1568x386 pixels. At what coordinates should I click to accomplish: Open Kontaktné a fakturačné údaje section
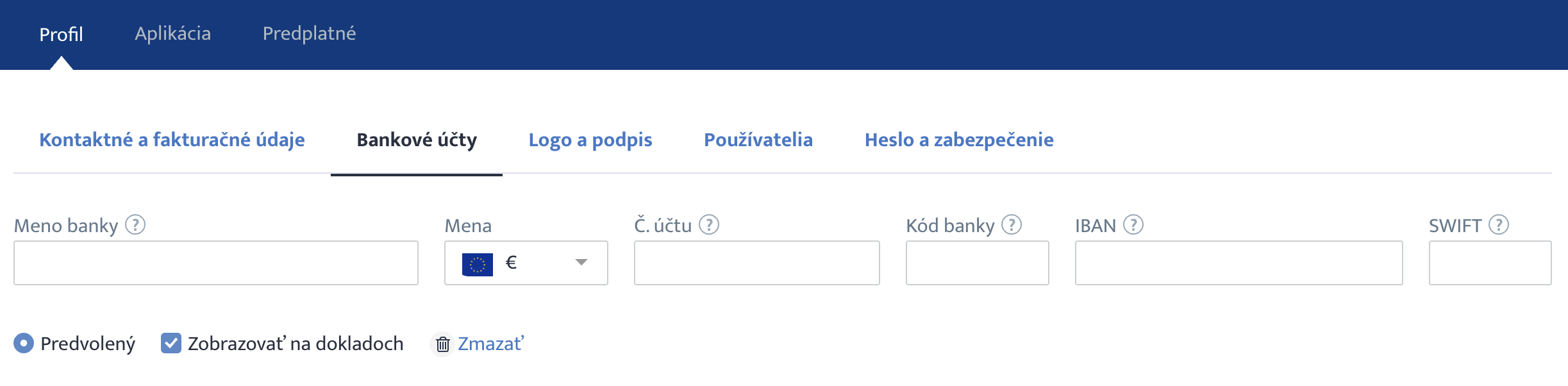point(172,140)
